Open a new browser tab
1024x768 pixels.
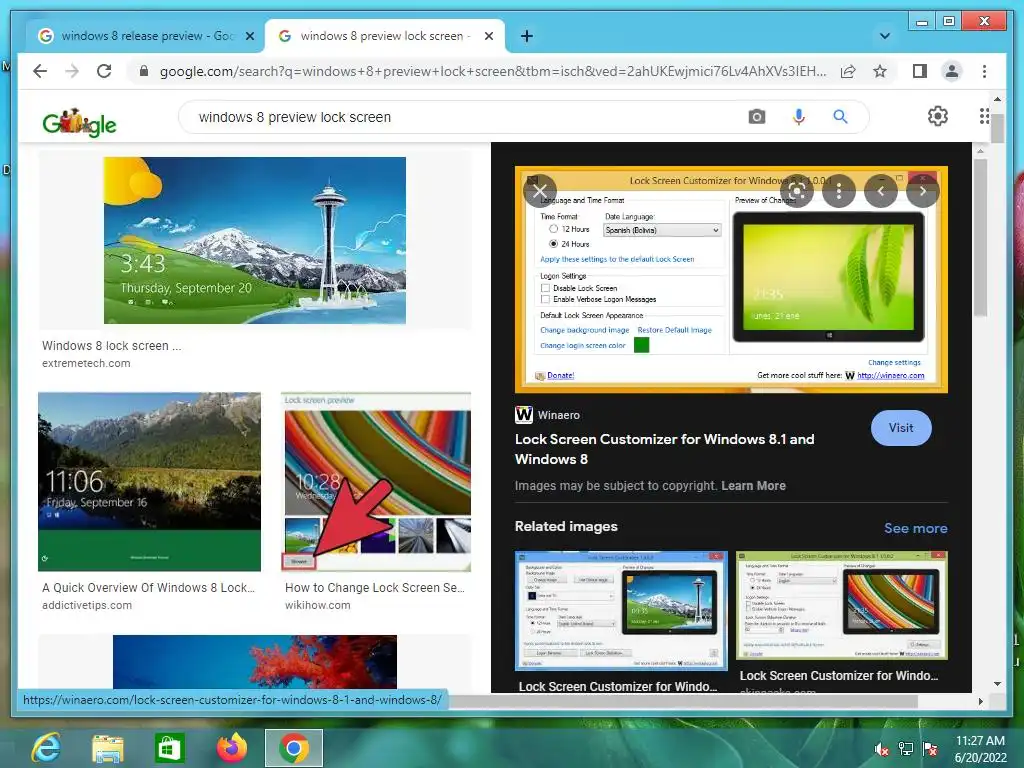pyautogui.click(x=526, y=36)
